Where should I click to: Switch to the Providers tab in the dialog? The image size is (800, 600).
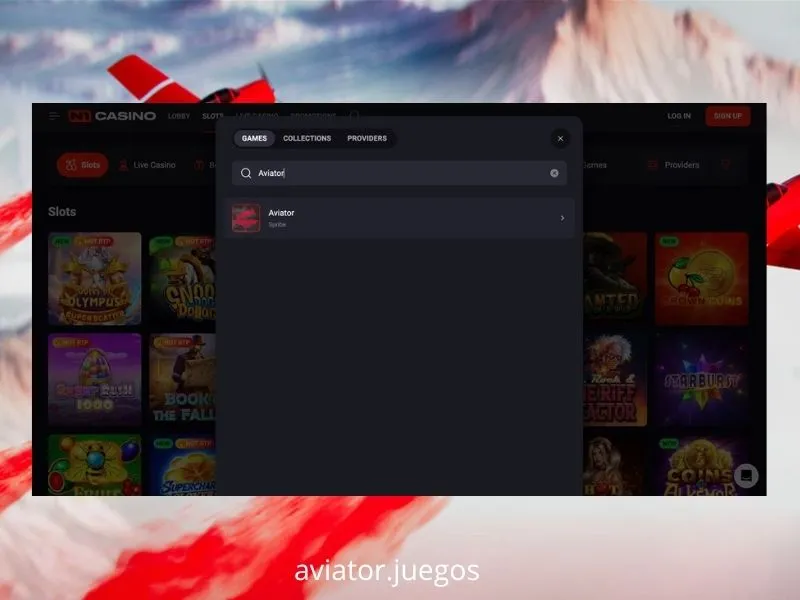point(367,138)
